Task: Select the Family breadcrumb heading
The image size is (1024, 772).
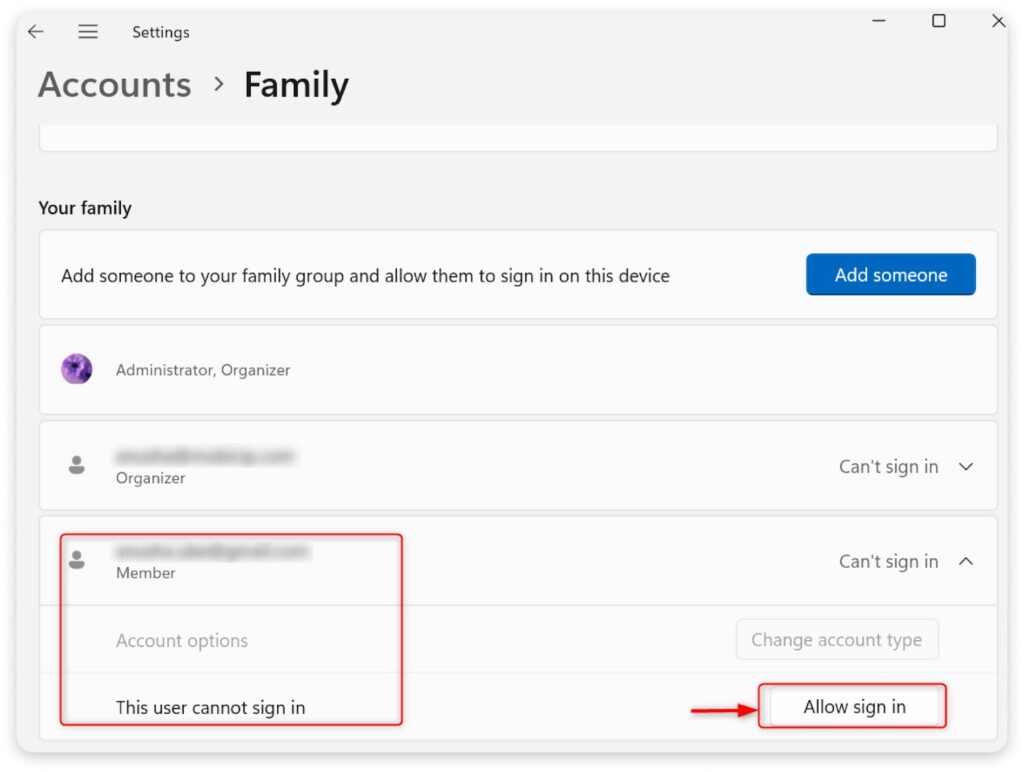Action: 296,85
